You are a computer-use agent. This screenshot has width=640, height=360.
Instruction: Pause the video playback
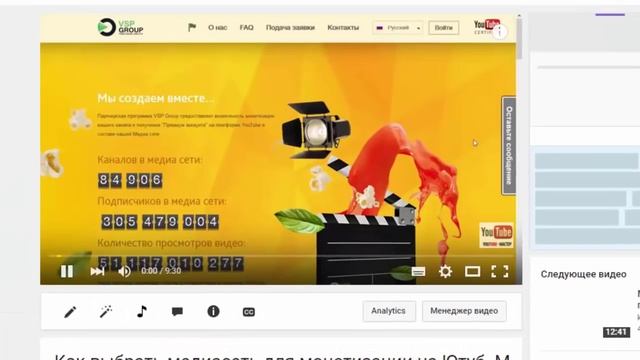67,271
